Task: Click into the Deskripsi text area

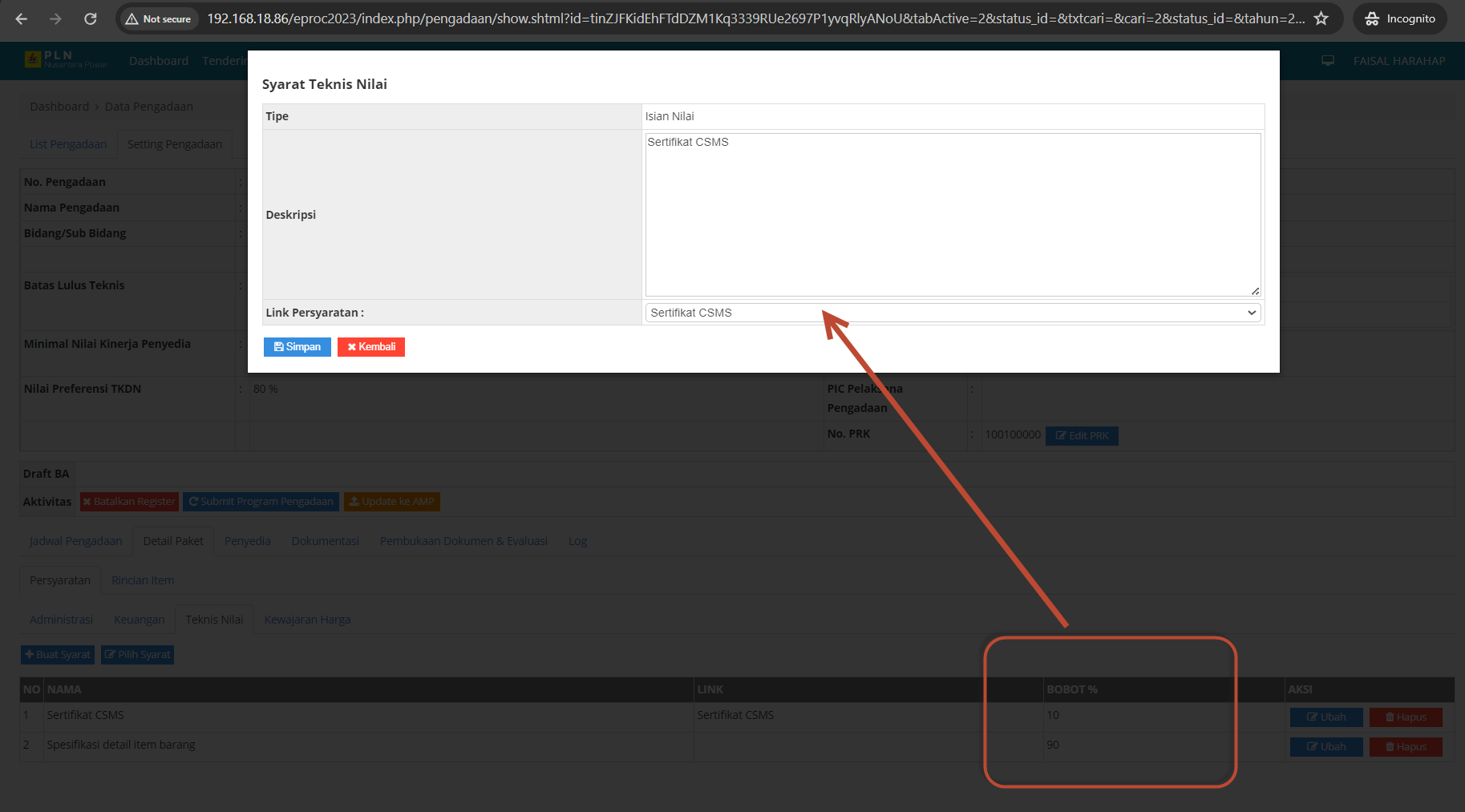Action: coord(953,215)
